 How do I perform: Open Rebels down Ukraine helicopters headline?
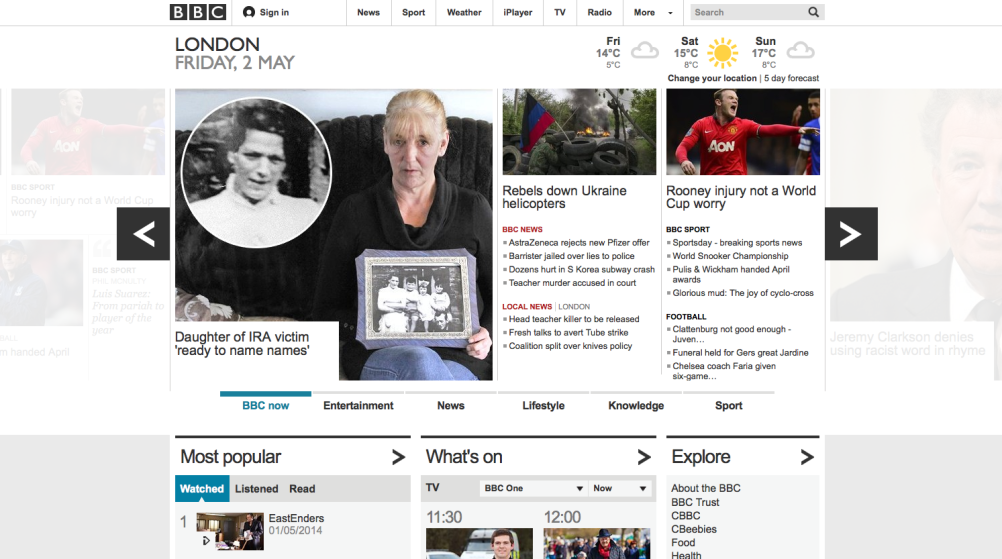564,197
